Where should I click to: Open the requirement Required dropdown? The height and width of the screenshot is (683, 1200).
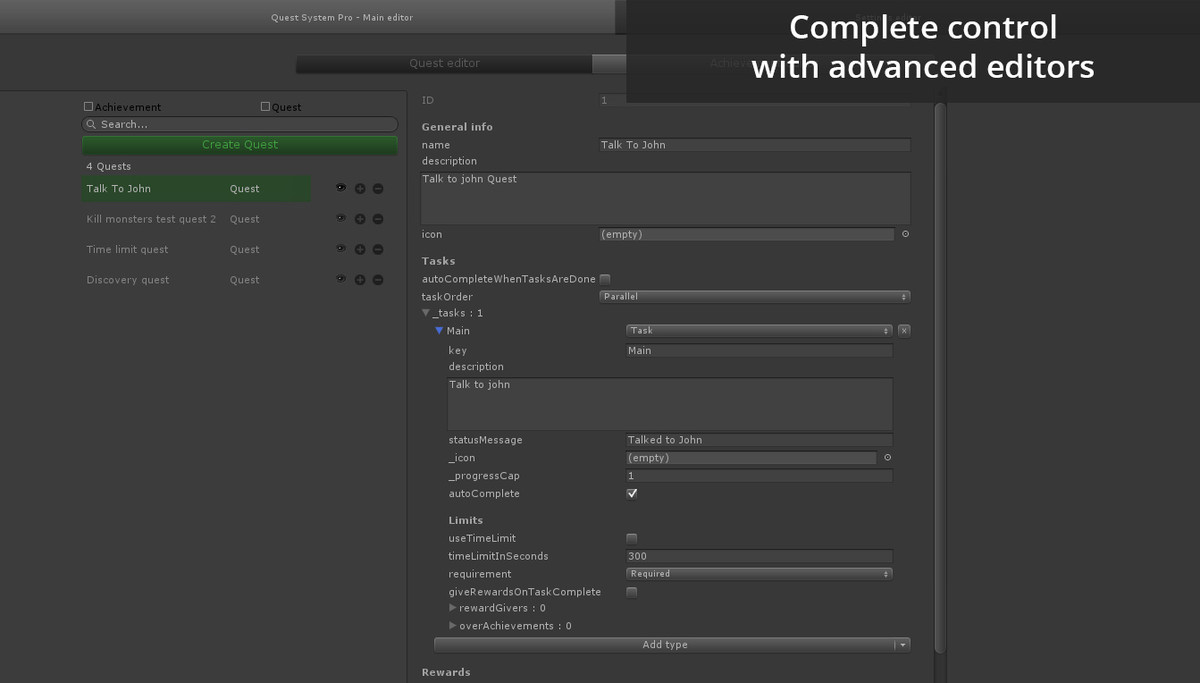(759, 574)
